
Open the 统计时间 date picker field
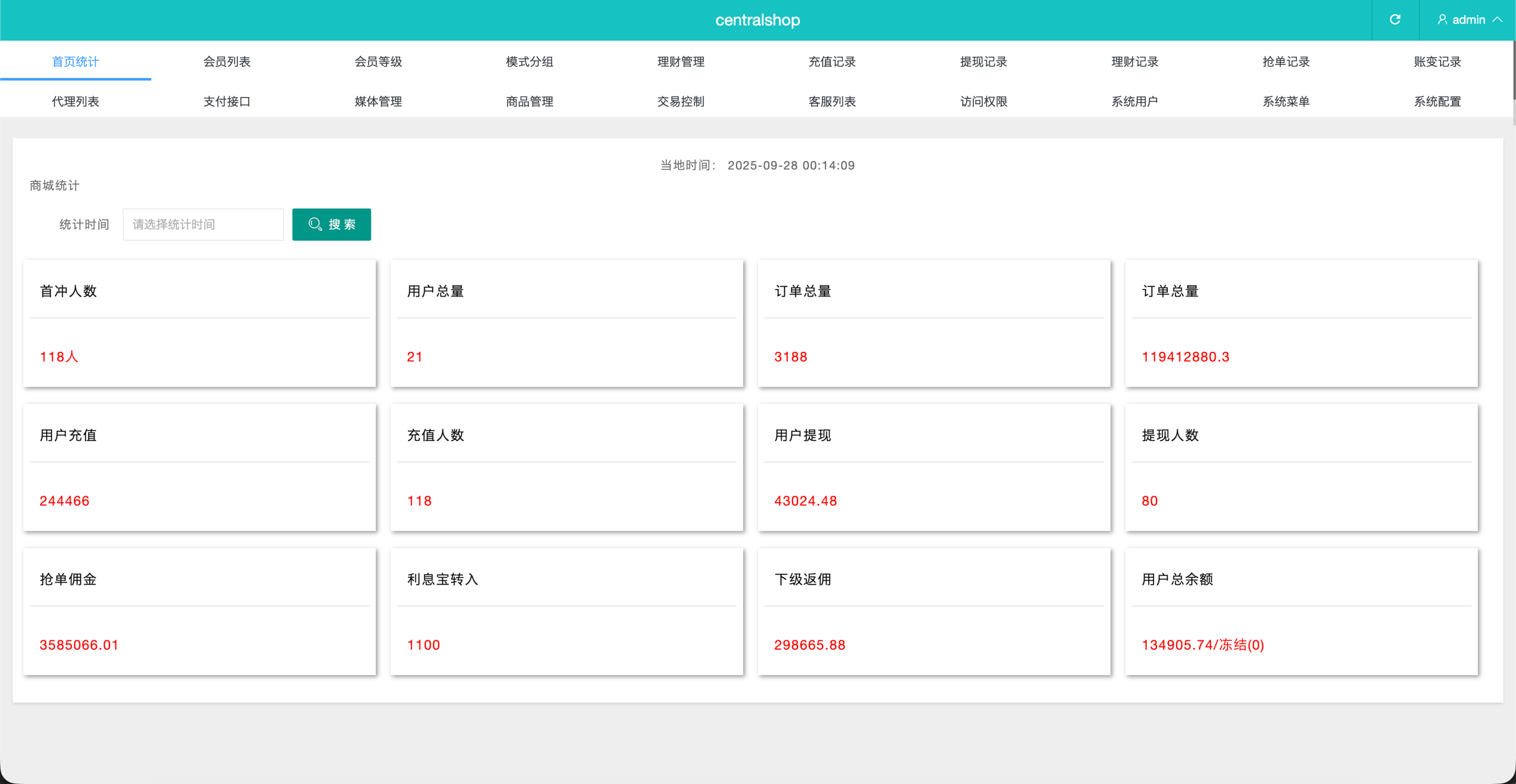[203, 224]
